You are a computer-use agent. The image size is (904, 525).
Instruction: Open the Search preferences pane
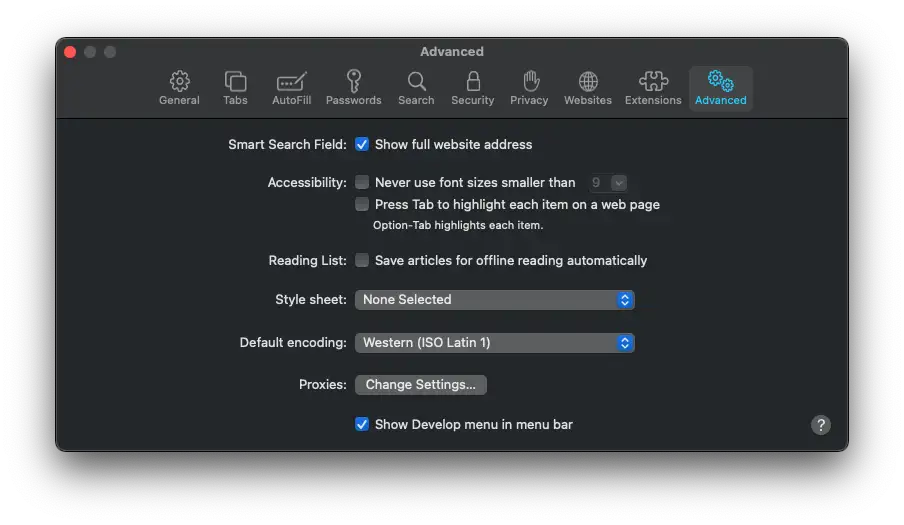coord(416,88)
